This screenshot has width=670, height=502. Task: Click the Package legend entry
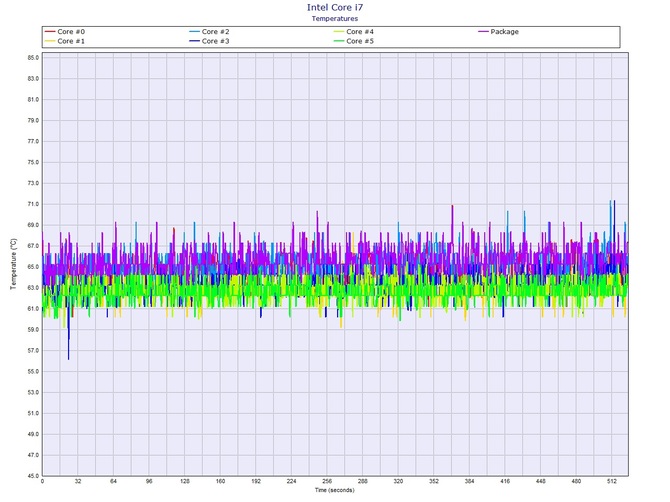tap(498, 32)
